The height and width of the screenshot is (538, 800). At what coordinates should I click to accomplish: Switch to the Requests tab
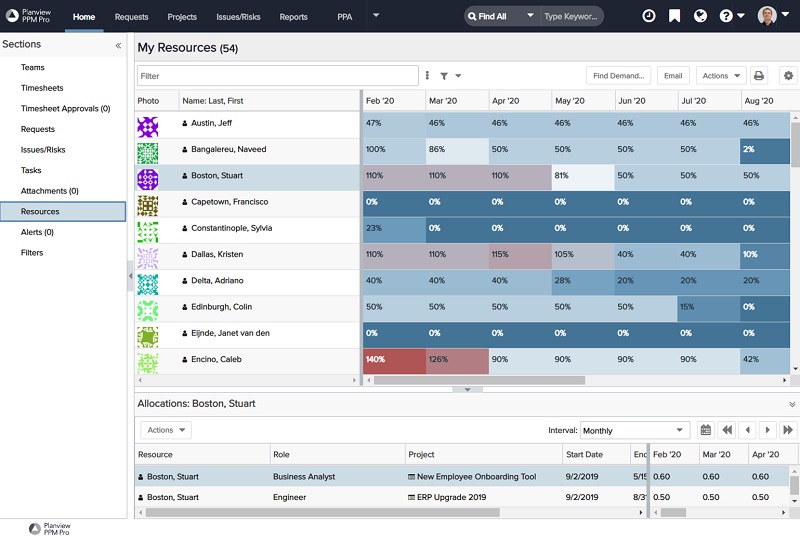131,17
